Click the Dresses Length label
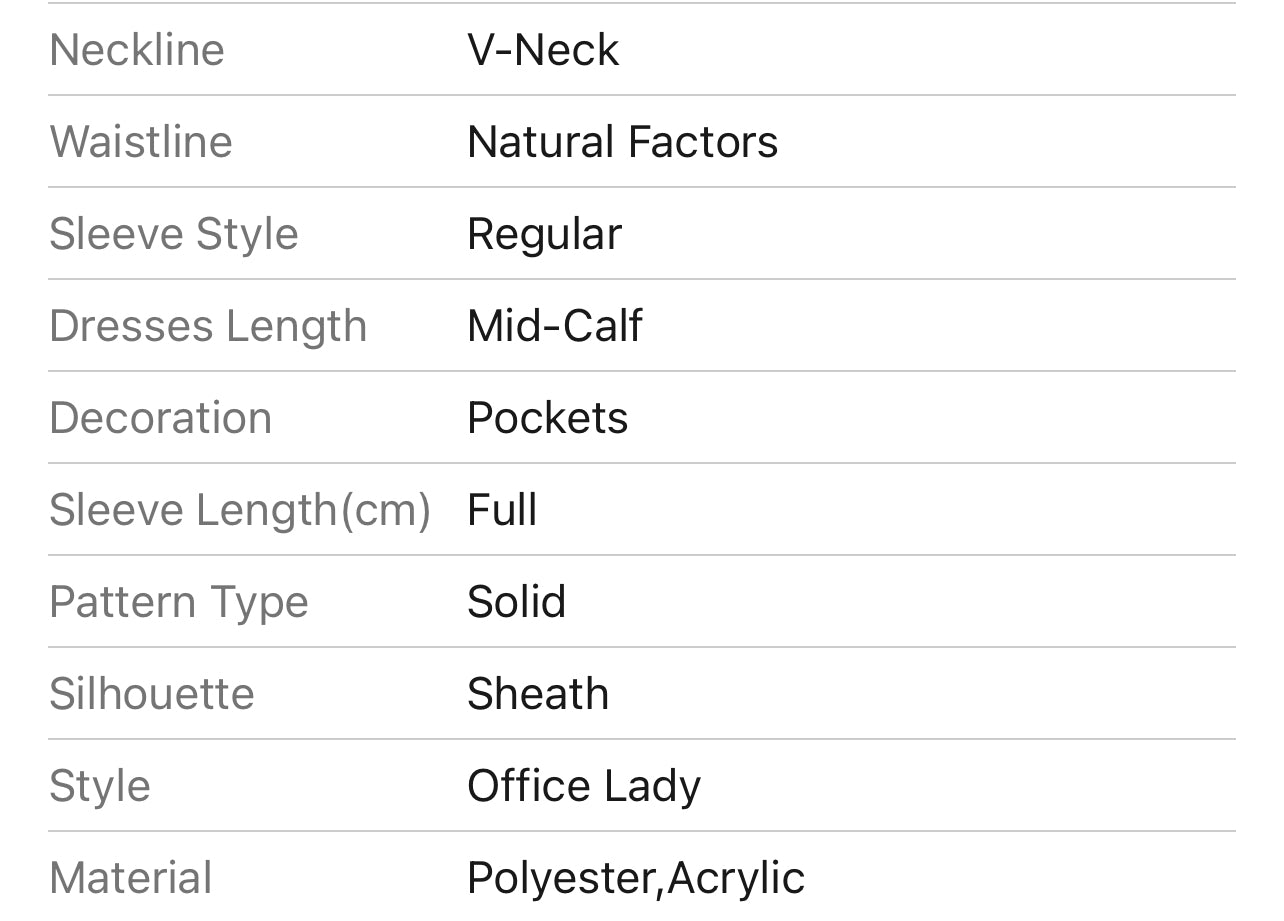Screen dimensions: 1284x921 point(208,326)
